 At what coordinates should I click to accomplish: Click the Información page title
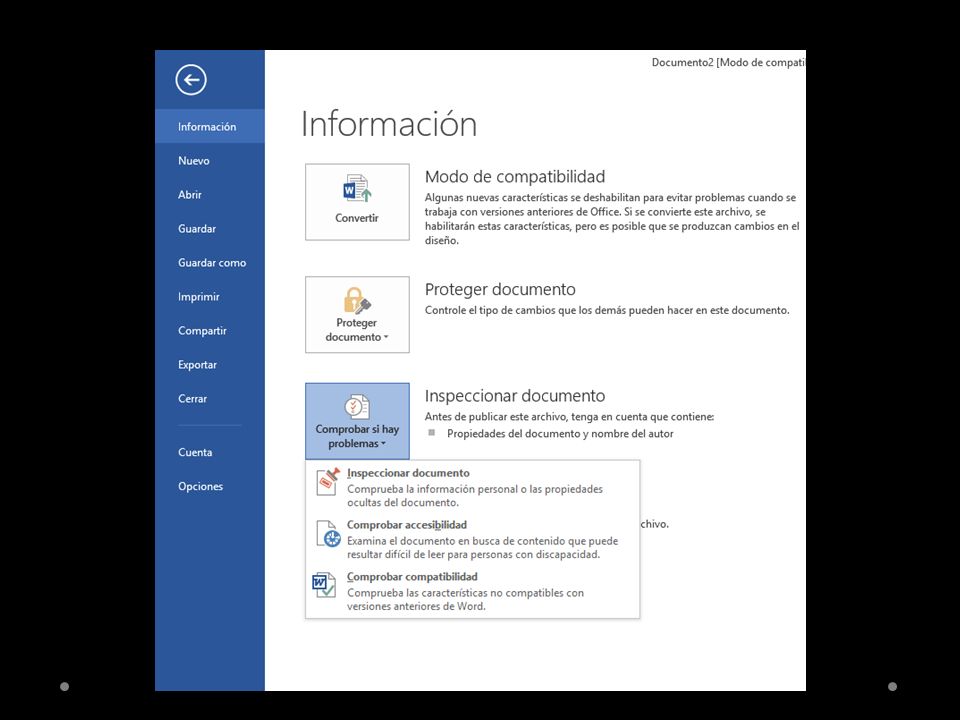coord(389,124)
